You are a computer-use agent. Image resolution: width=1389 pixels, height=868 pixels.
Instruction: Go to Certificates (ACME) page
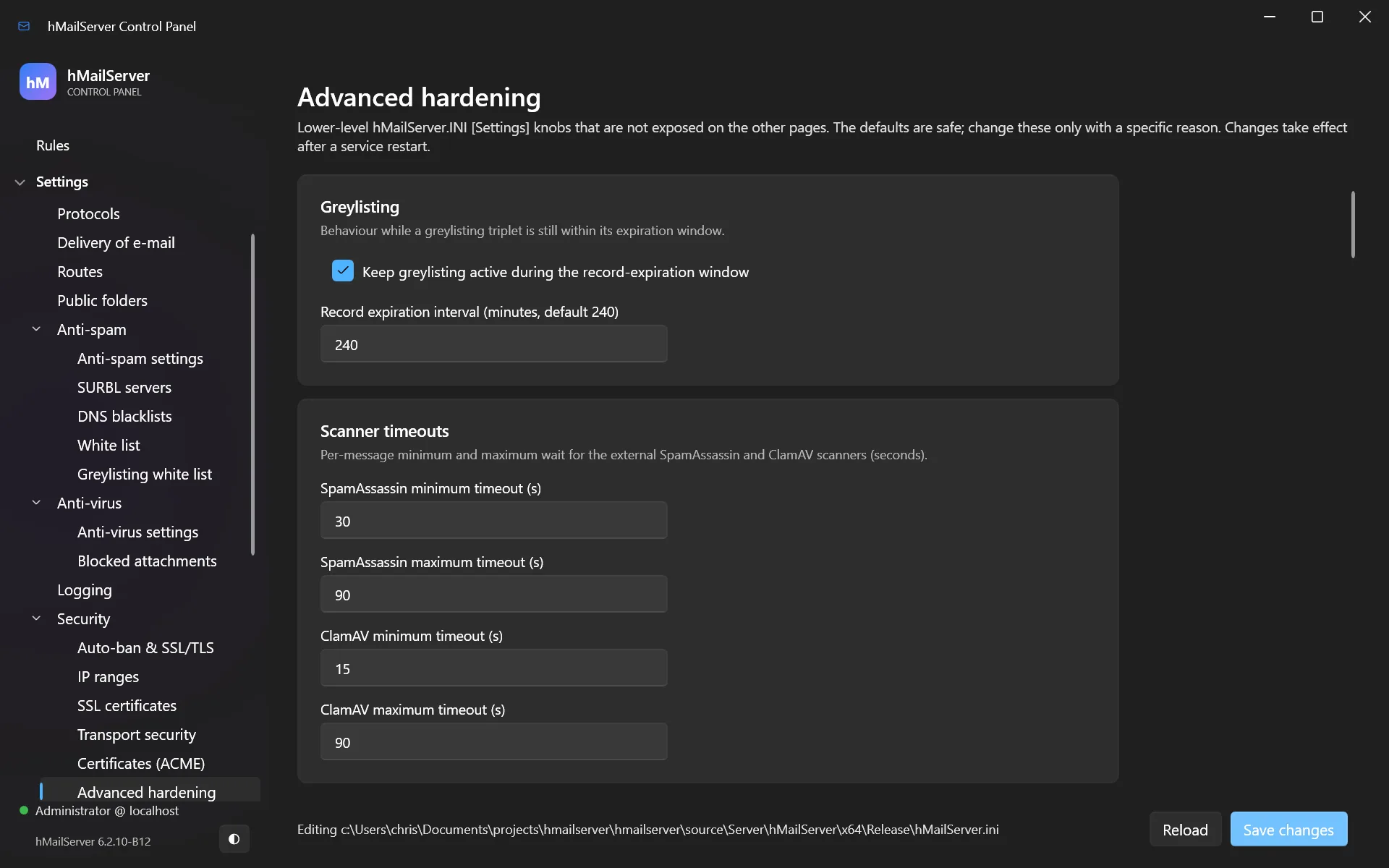[141, 763]
